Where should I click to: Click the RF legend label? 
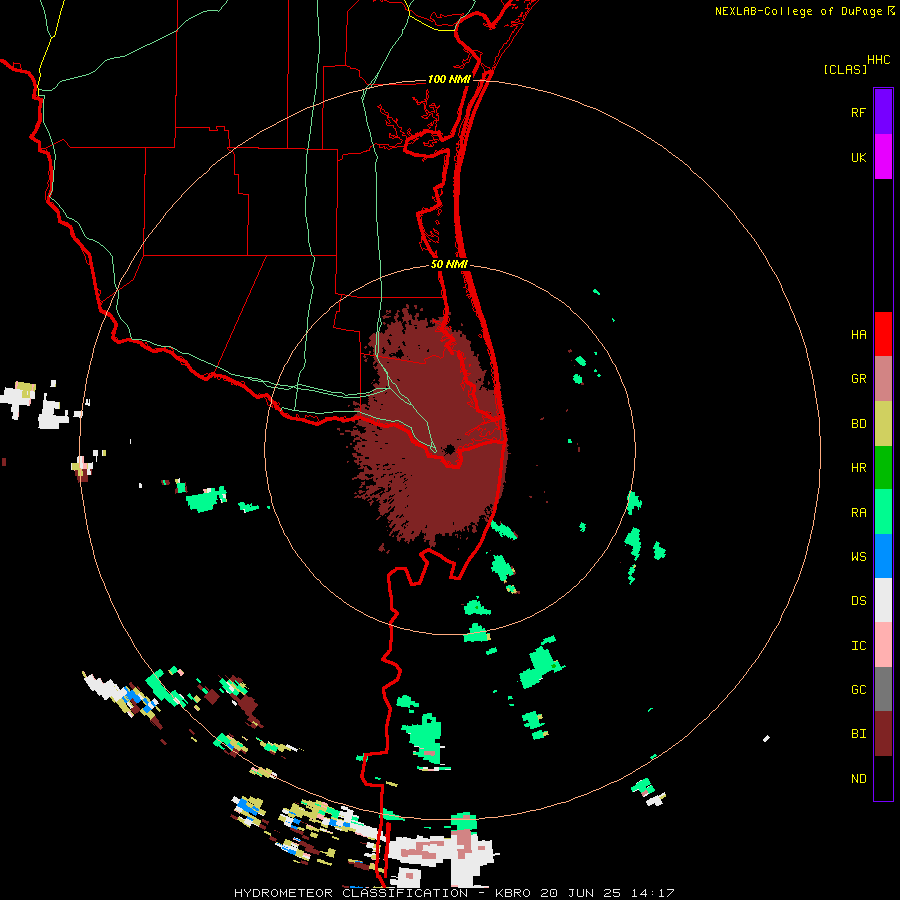click(859, 112)
